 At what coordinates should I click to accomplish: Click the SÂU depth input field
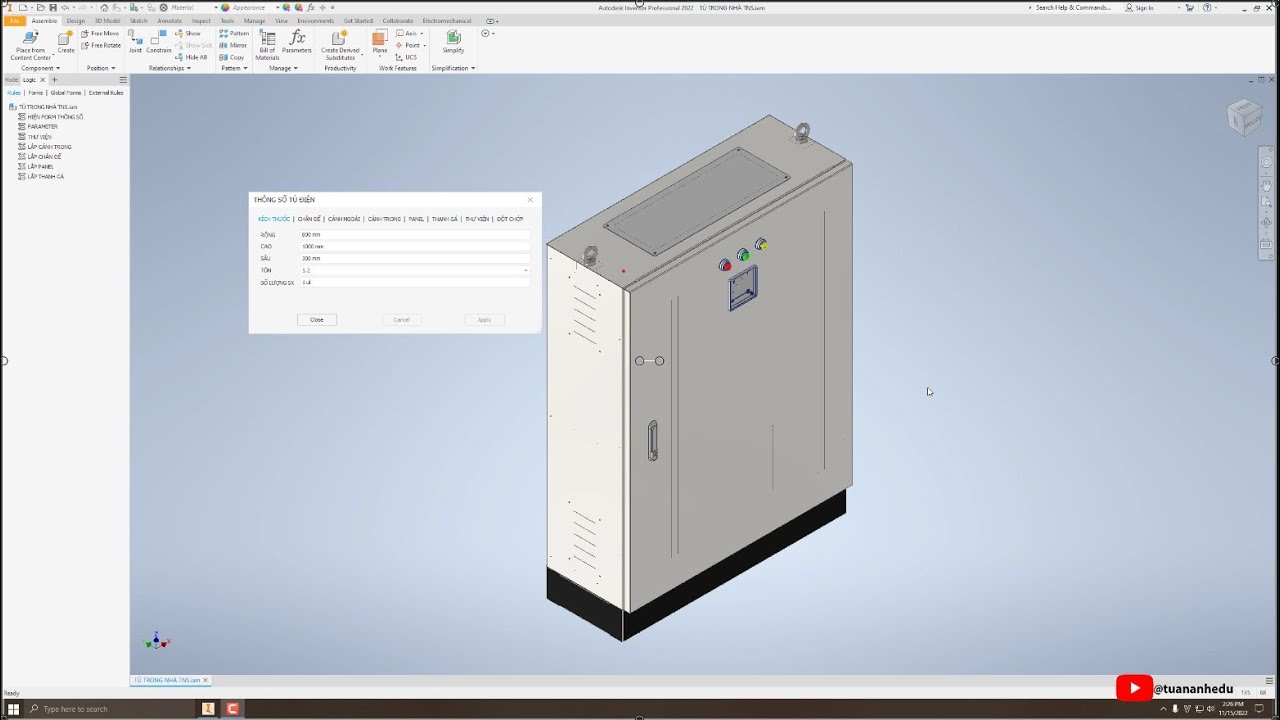click(x=415, y=258)
